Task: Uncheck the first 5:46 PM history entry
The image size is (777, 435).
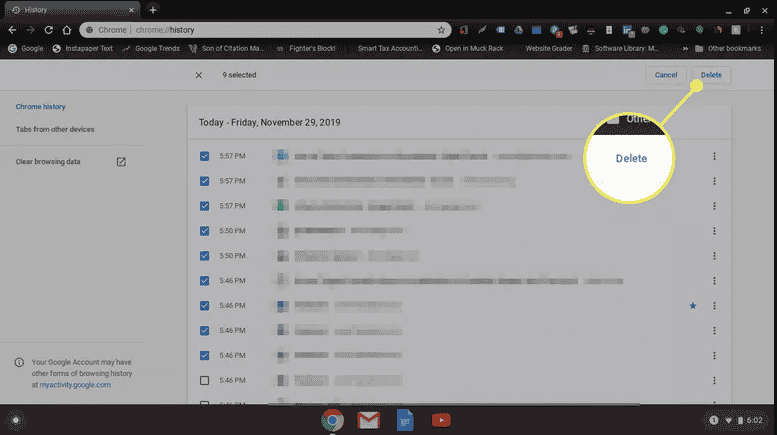Action: point(204,280)
